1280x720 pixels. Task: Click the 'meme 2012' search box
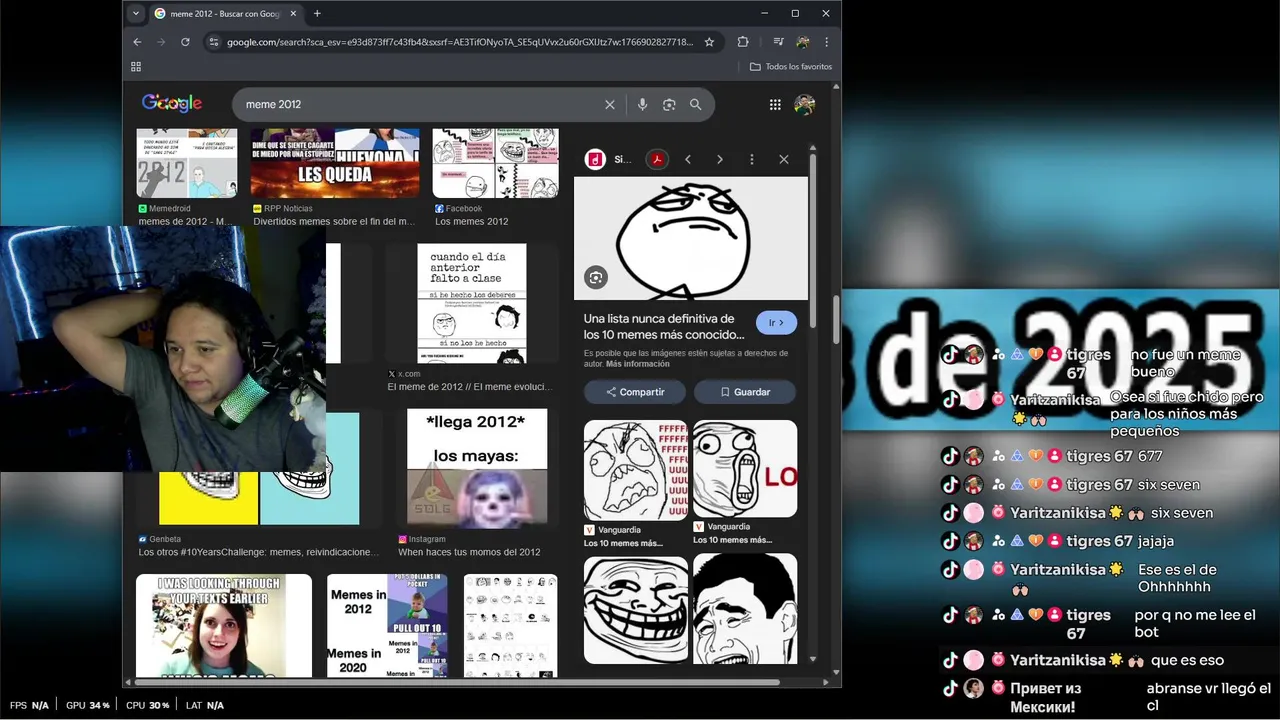click(x=420, y=104)
